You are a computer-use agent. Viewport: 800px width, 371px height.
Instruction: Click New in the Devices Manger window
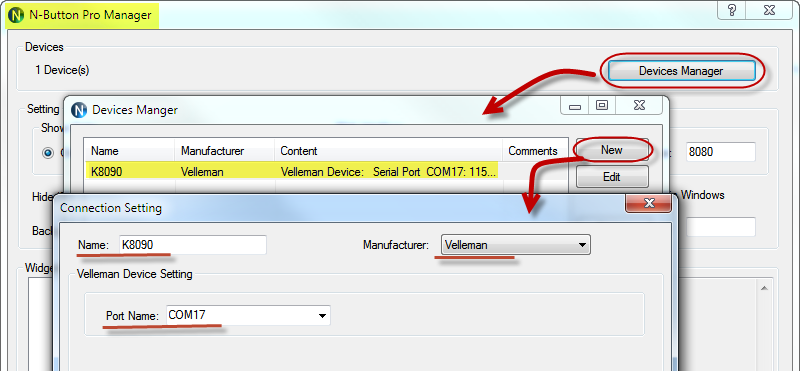point(612,150)
